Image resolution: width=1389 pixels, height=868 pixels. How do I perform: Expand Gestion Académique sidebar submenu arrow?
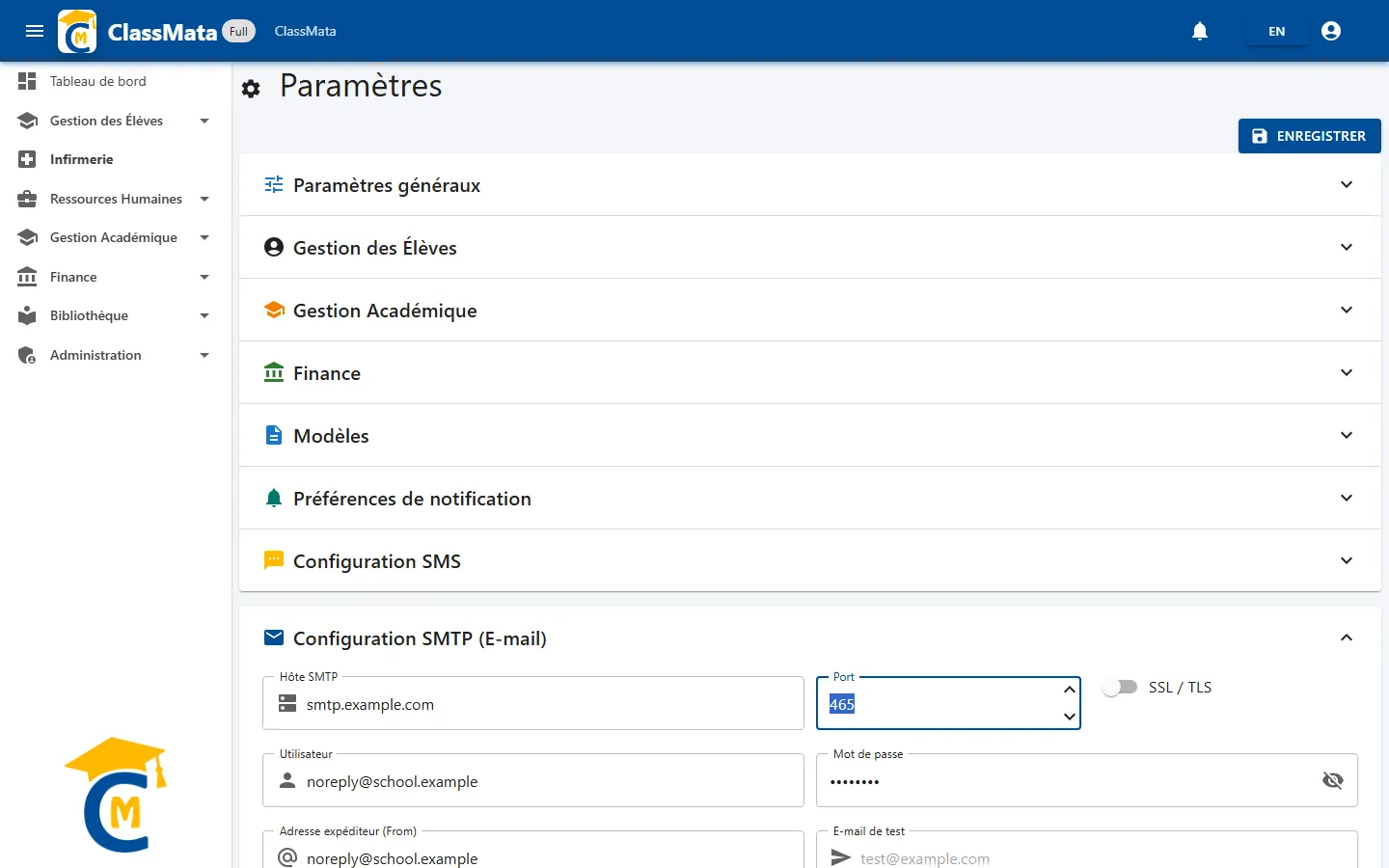point(204,237)
